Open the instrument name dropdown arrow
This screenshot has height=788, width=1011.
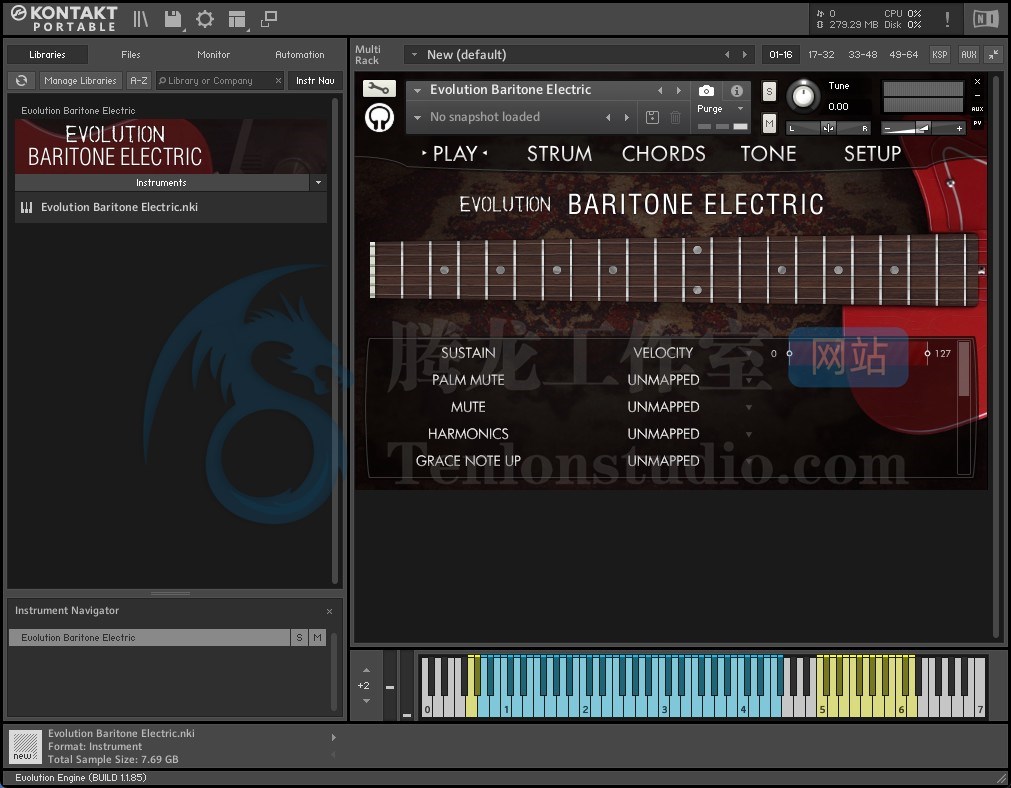coord(417,90)
